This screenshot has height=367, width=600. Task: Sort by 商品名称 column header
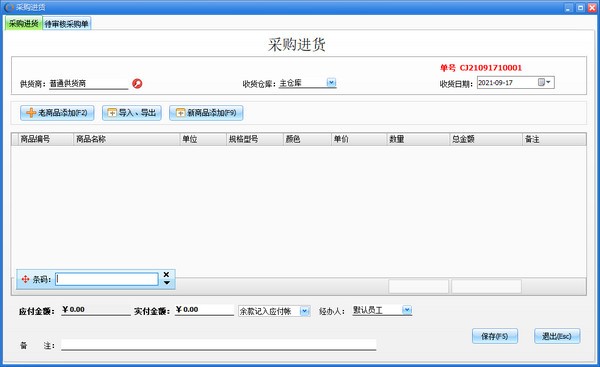[126, 139]
